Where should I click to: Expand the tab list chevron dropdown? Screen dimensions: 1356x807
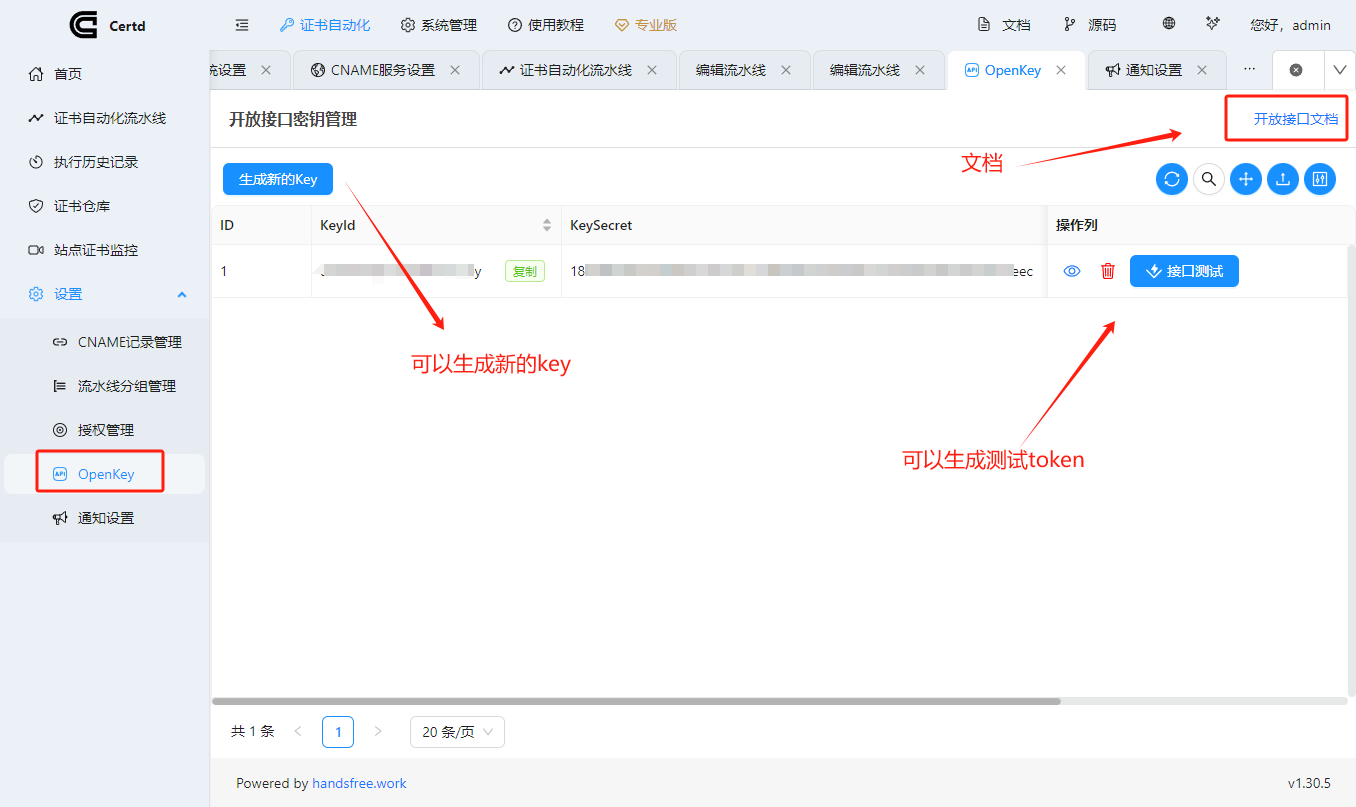[1339, 70]
